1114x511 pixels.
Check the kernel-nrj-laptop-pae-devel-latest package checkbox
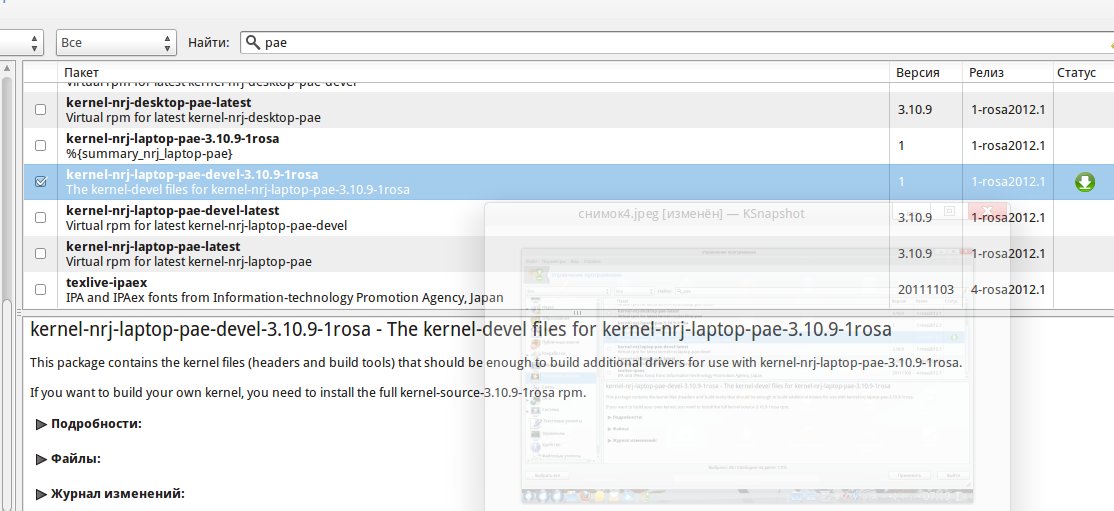pyautogui.click(x=40, y=218)
